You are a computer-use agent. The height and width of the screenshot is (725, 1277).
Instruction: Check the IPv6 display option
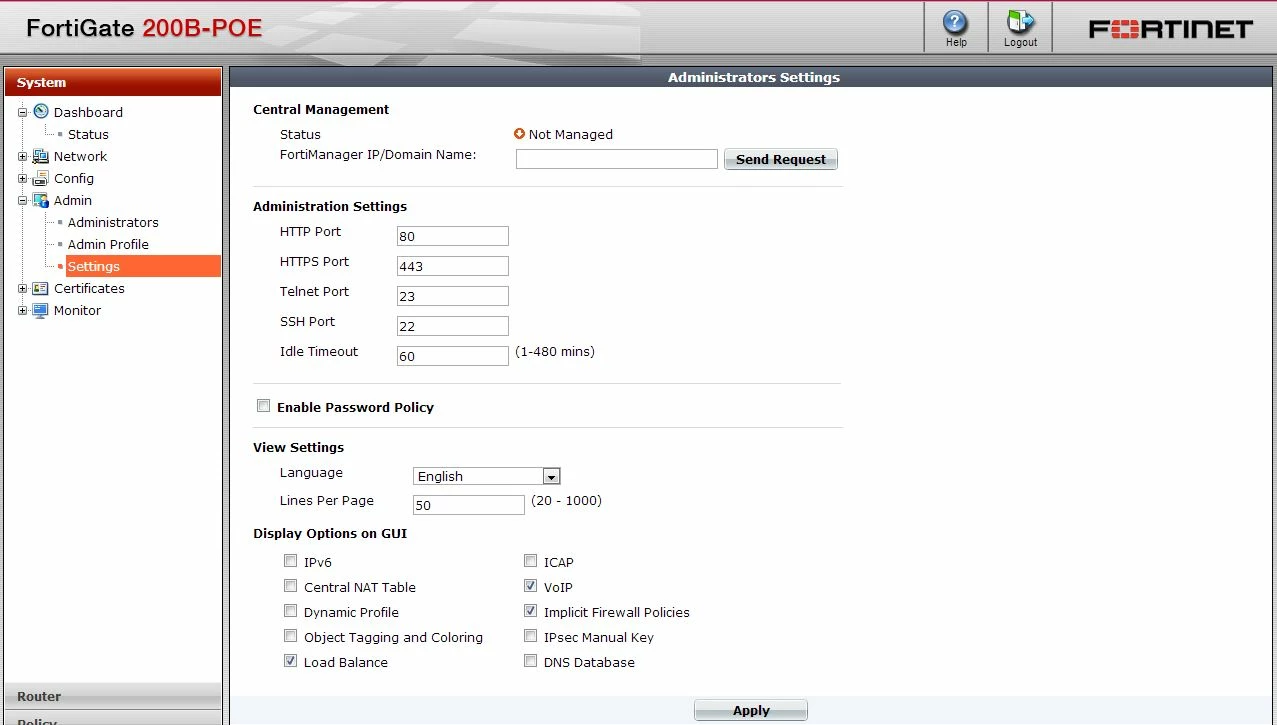point(291,561)
